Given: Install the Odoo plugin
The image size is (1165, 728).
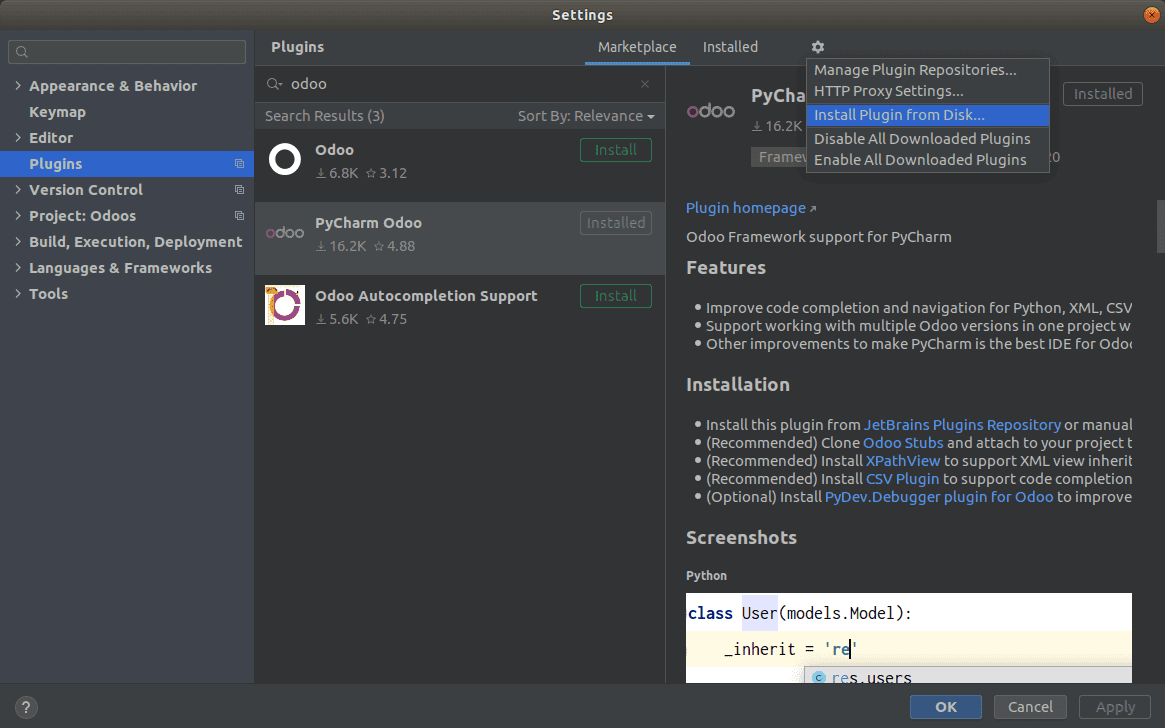Looking at the screenshot, I should [615, 150].
